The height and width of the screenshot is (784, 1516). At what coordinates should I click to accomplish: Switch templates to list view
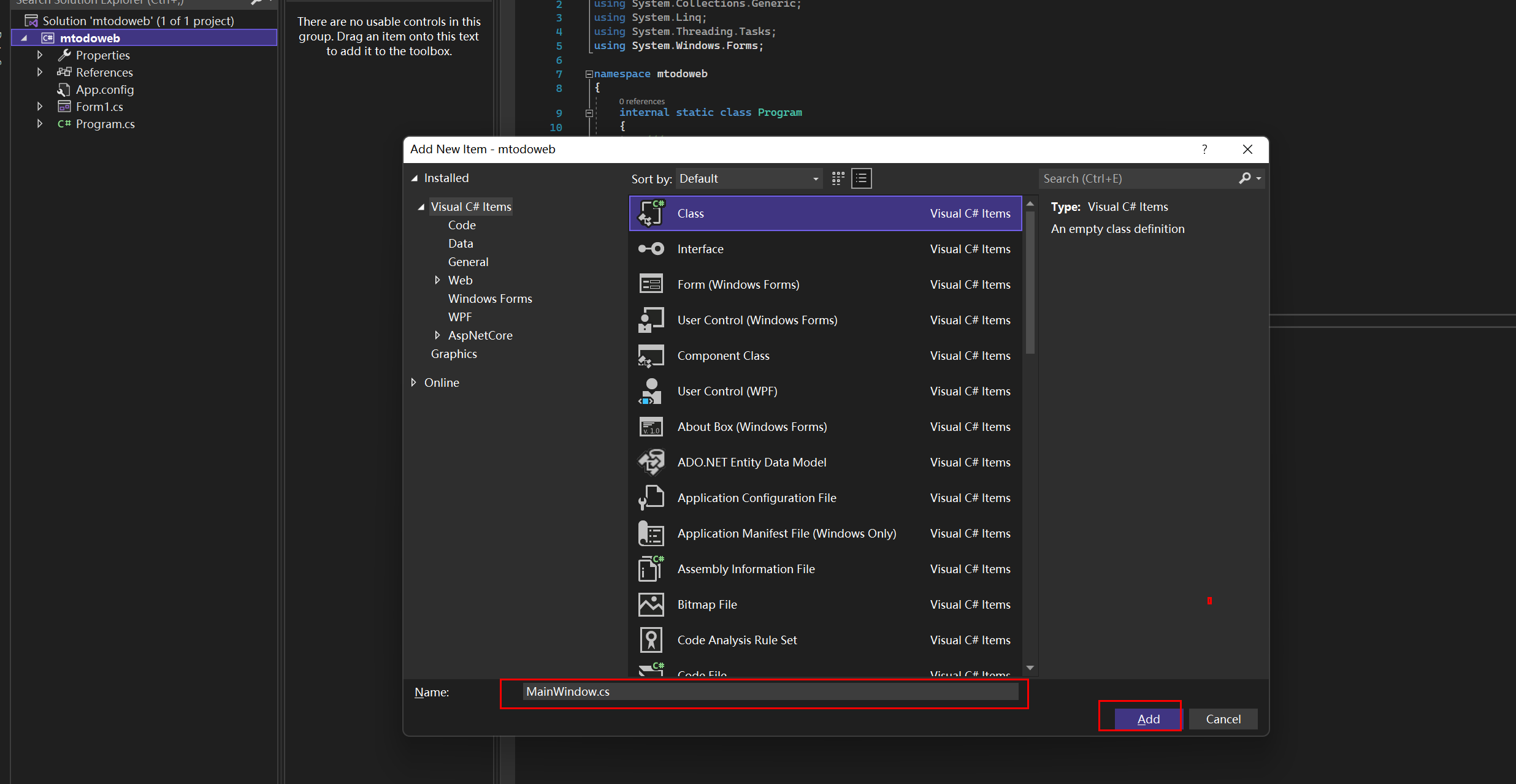861,178
